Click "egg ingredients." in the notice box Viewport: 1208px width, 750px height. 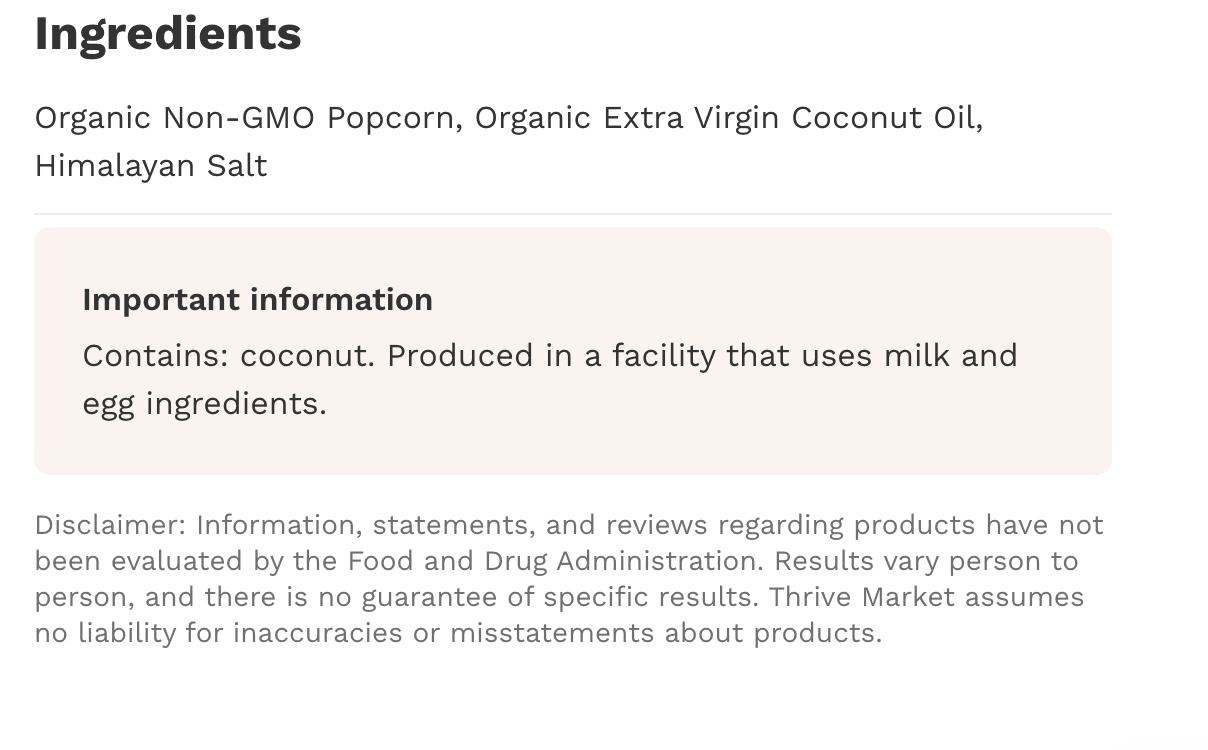204,404
